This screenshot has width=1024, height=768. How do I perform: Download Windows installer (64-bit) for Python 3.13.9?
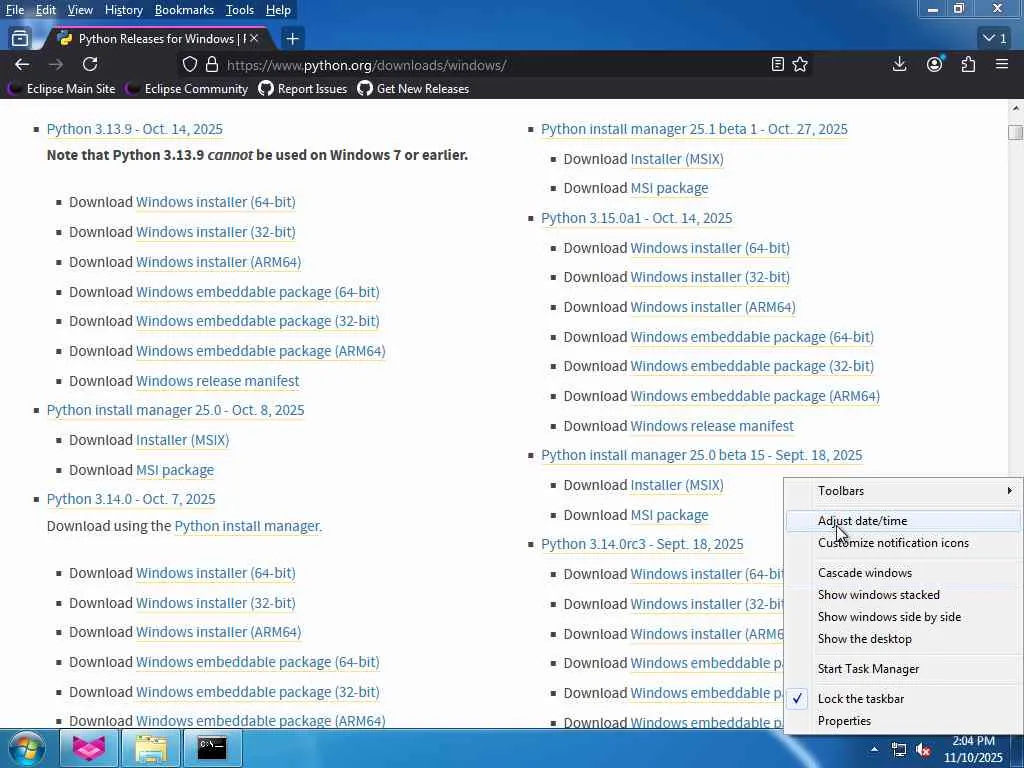pos(216,202)
